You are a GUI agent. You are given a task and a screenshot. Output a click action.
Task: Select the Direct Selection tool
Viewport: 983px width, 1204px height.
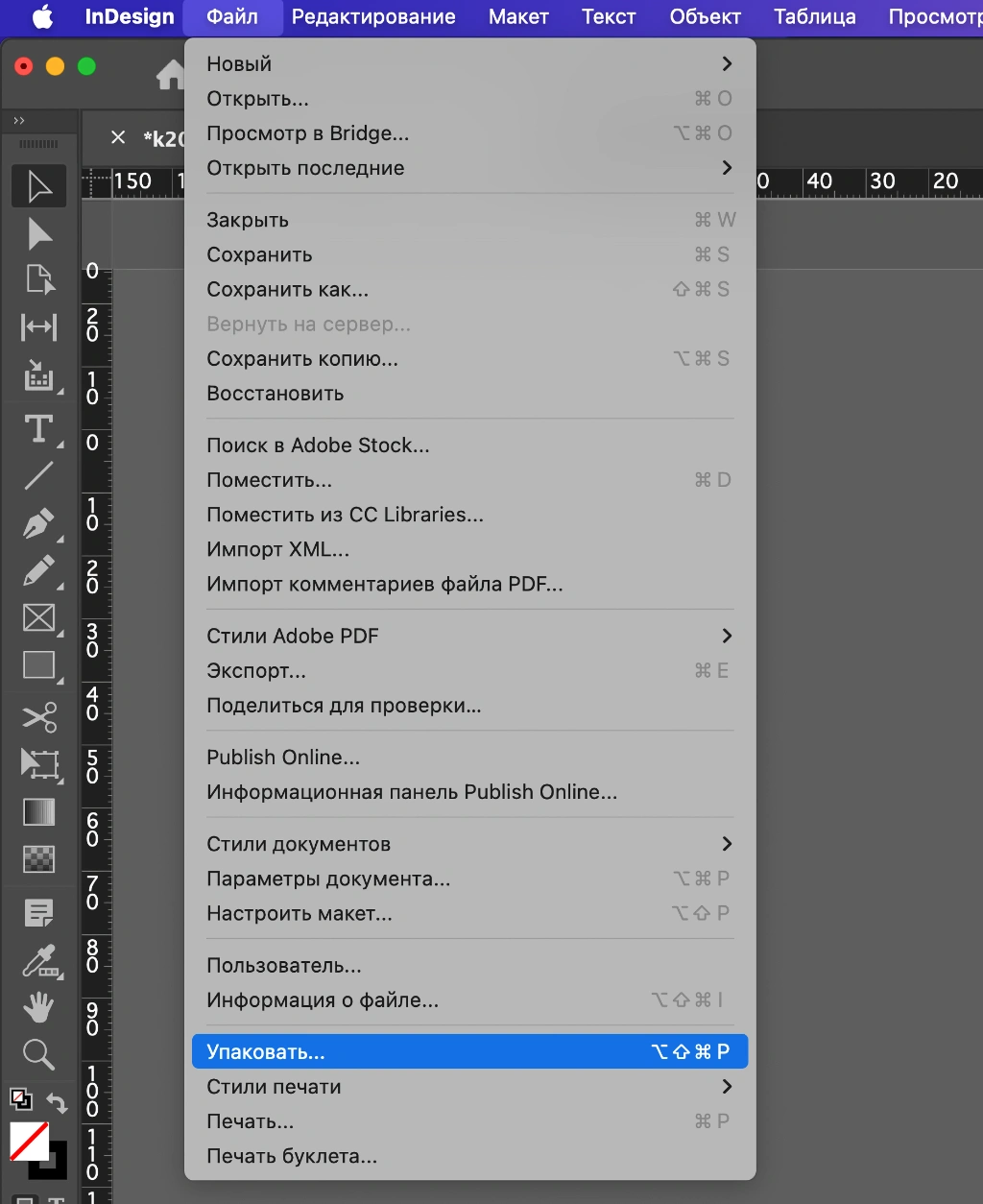pyautogui.click(x=39, y=234)
